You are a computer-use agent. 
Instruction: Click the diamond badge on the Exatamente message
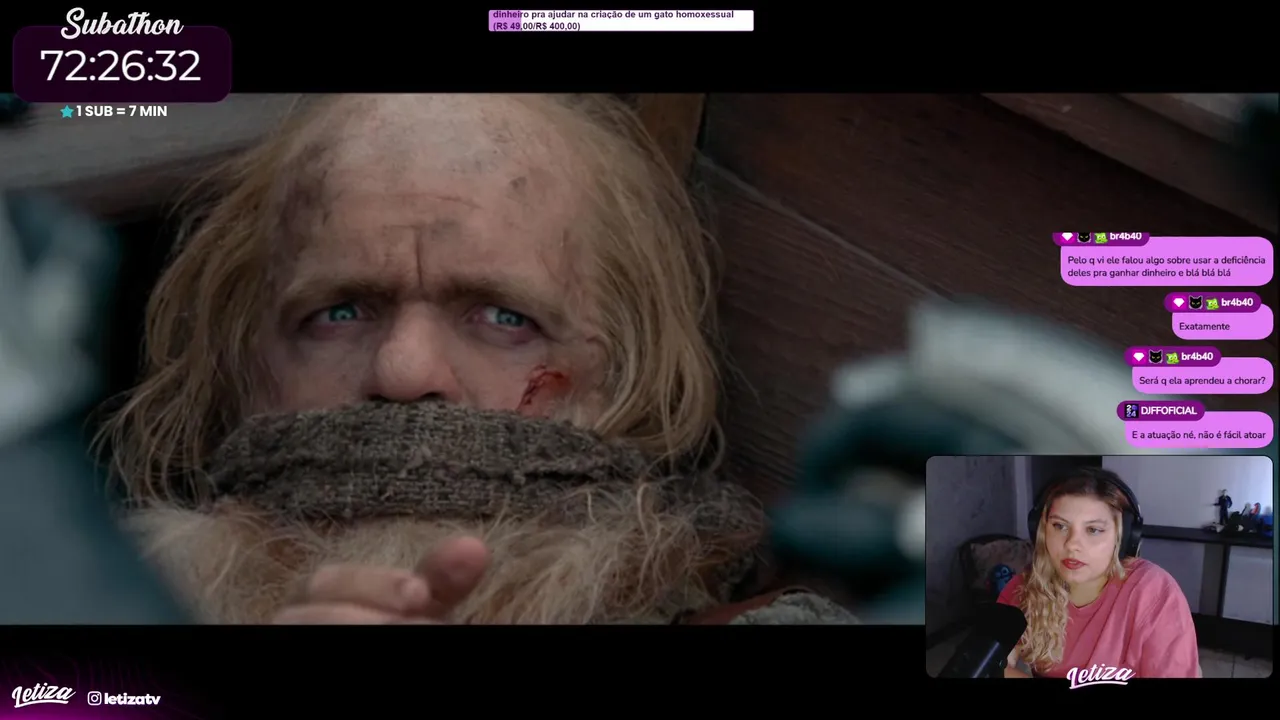1178,303
